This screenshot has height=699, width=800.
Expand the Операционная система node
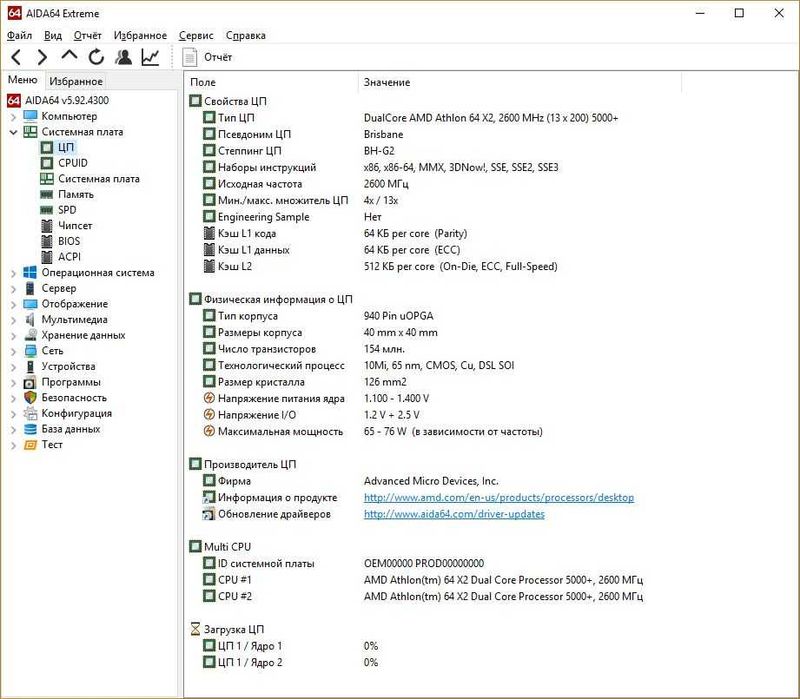point(13,273)
